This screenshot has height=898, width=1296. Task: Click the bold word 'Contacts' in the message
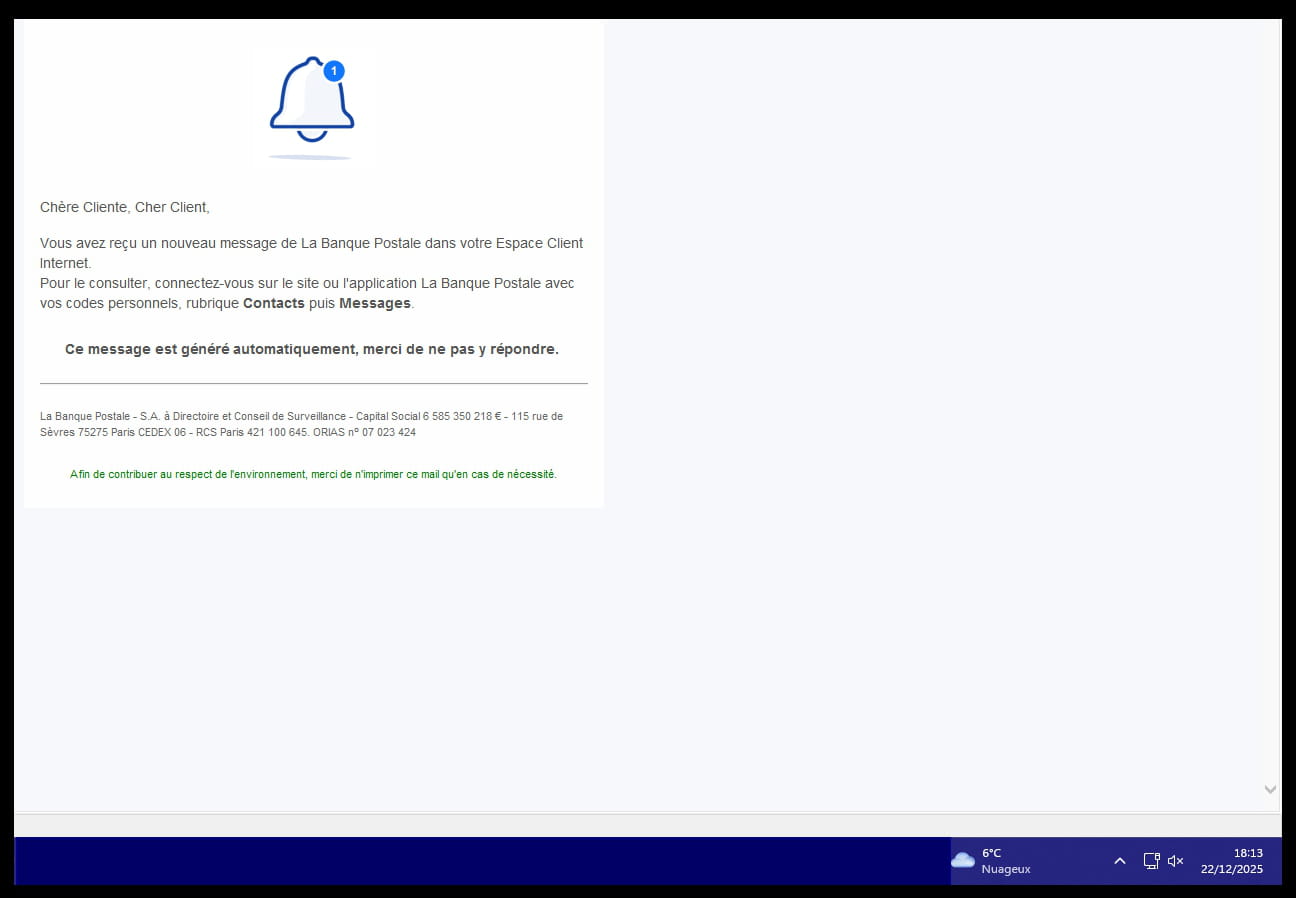(274, 303)
